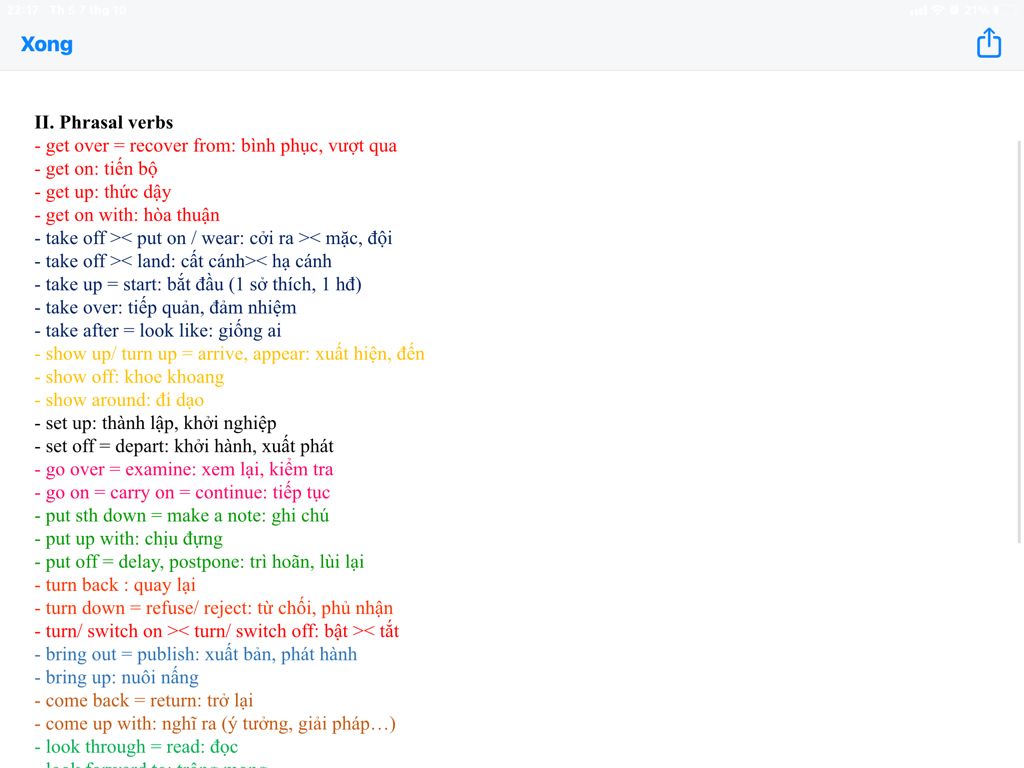Click the 'II. Phrasal verbs' heading

tap(104, 122)
